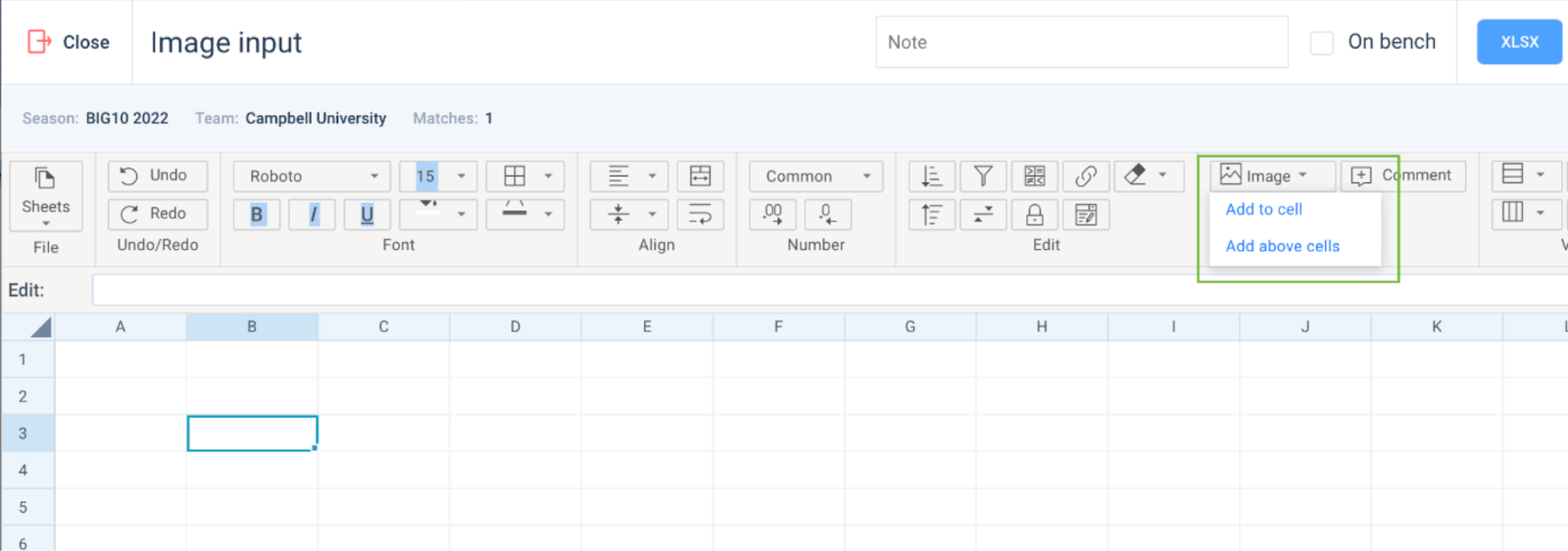Open the vertical align dropdown

click(x=629, y=214)
